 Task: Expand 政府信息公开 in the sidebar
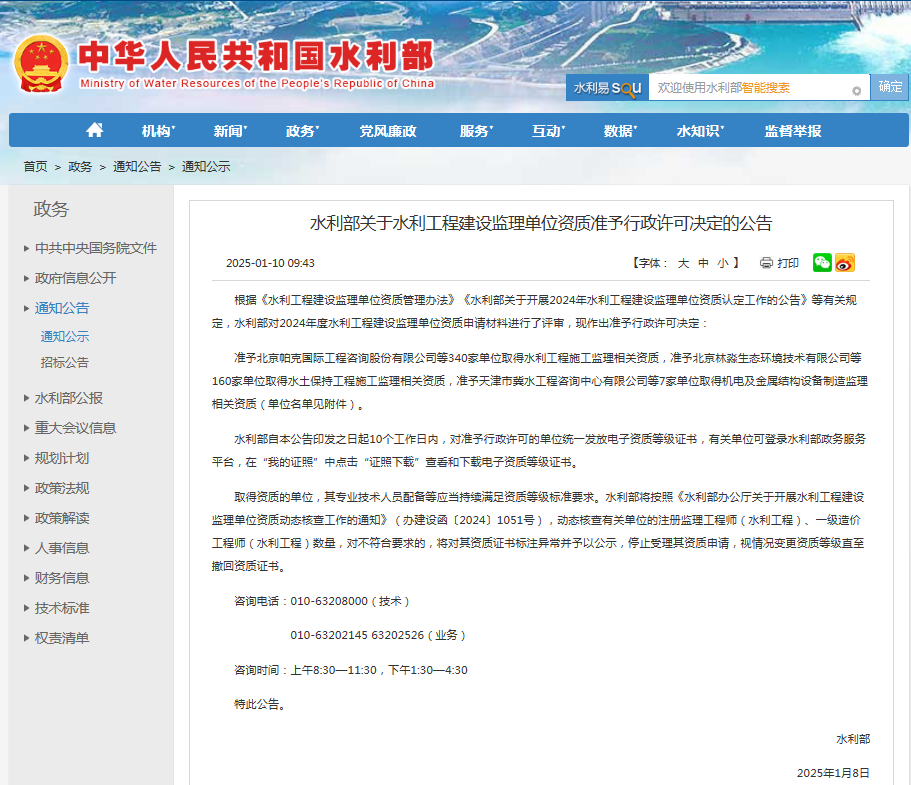coord(75,278)
